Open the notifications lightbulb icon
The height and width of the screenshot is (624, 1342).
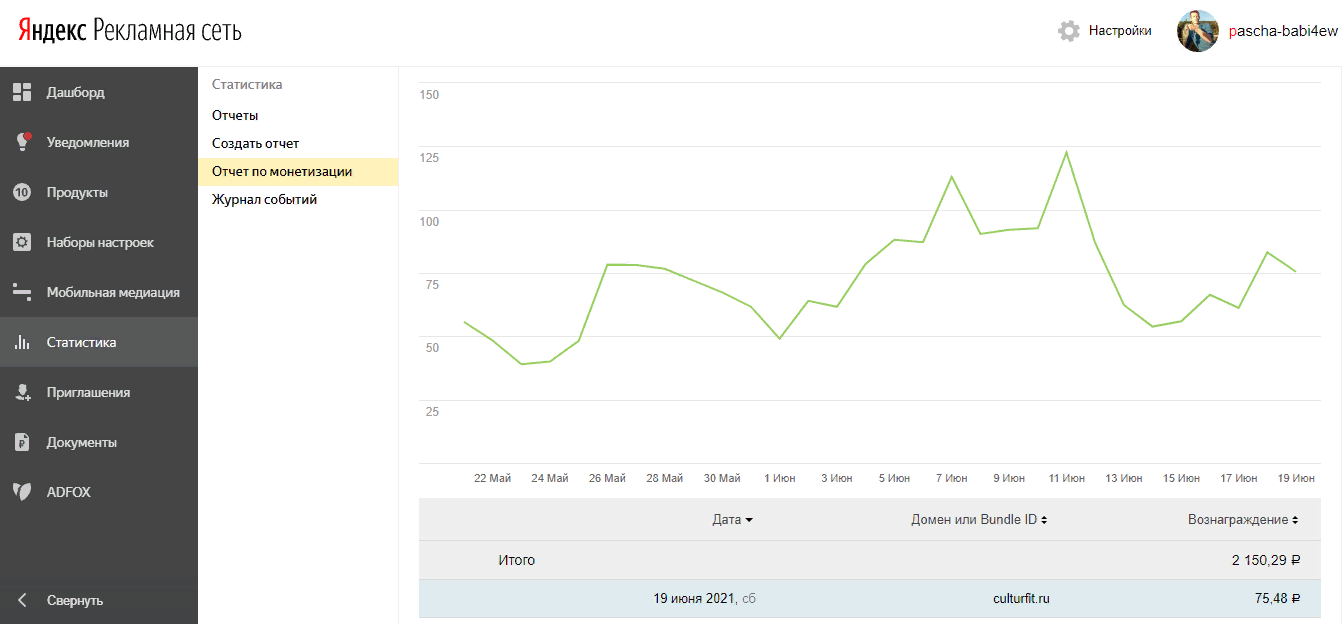coord(22,142)
